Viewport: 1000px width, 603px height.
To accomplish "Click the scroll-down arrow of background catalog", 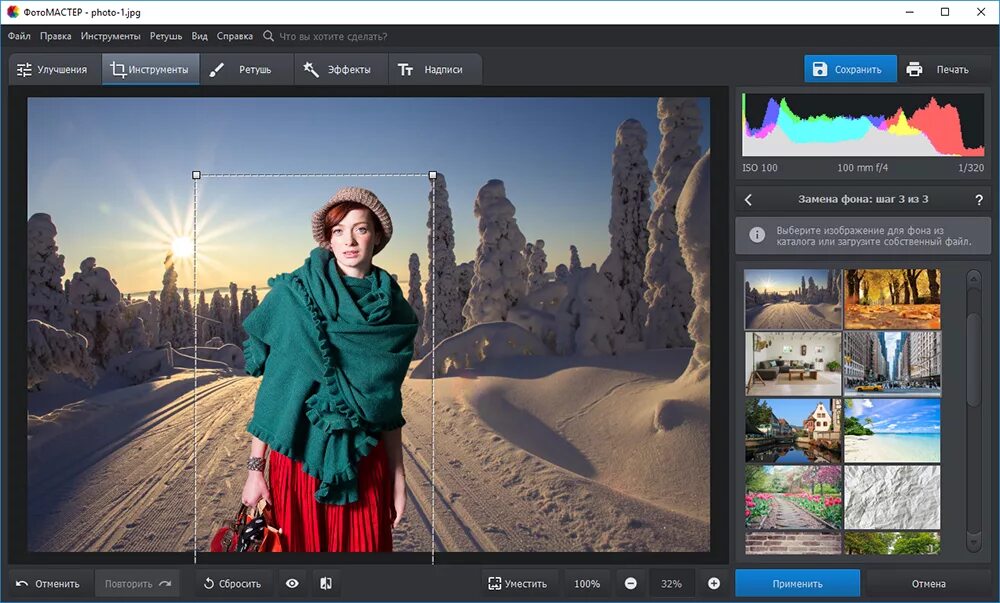I will click(973, 542).
